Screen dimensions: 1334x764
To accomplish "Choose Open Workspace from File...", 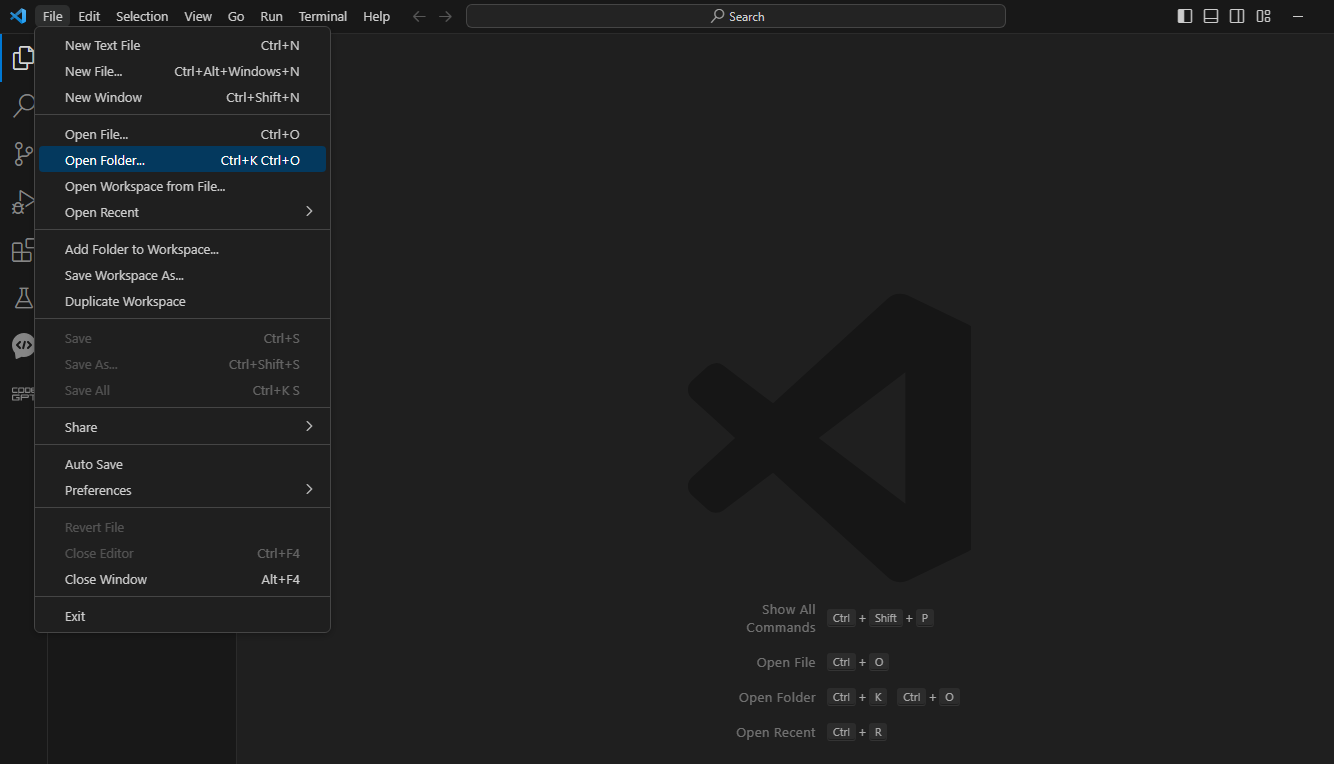I will (182, 186).
